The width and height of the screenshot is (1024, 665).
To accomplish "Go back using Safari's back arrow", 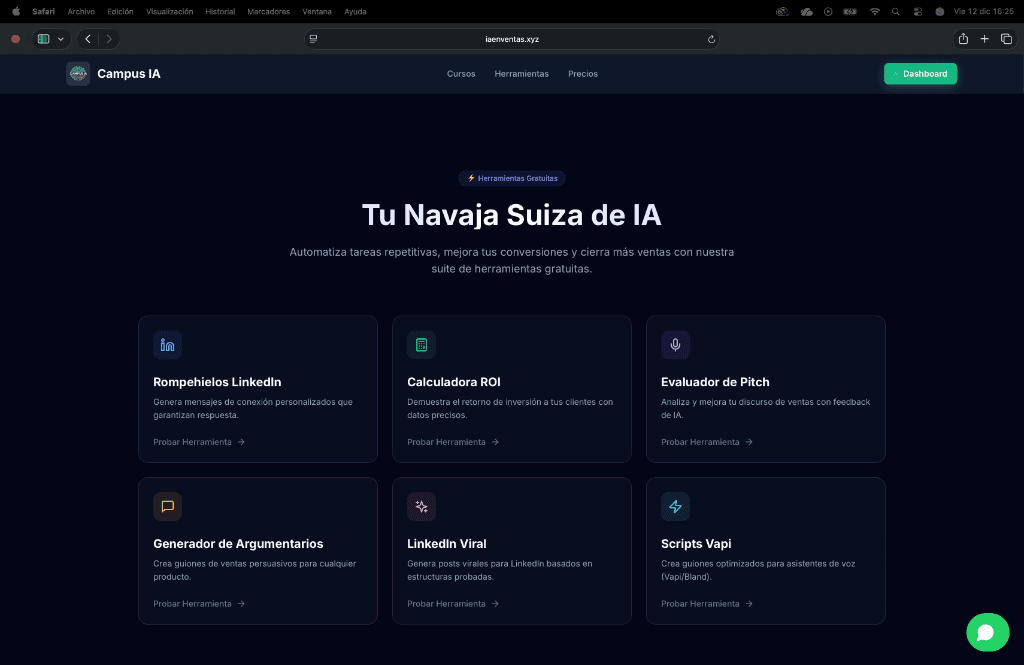I will click(88, 39).
